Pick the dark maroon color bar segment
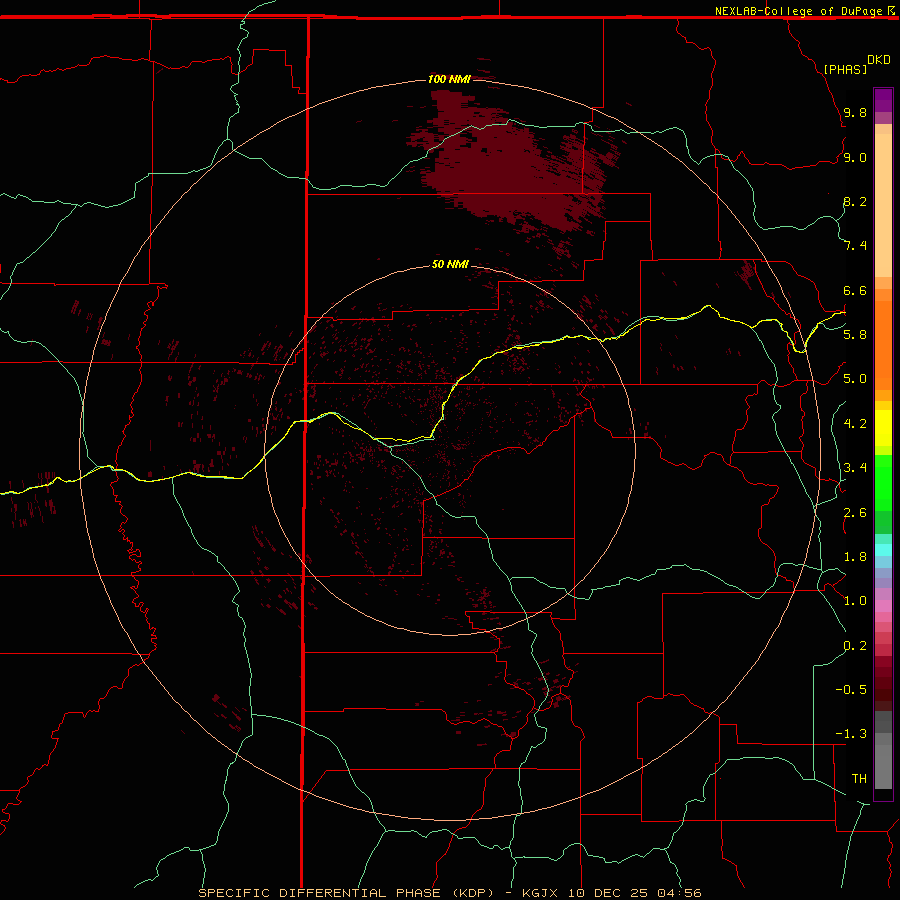900x900 pixels. 883,683
